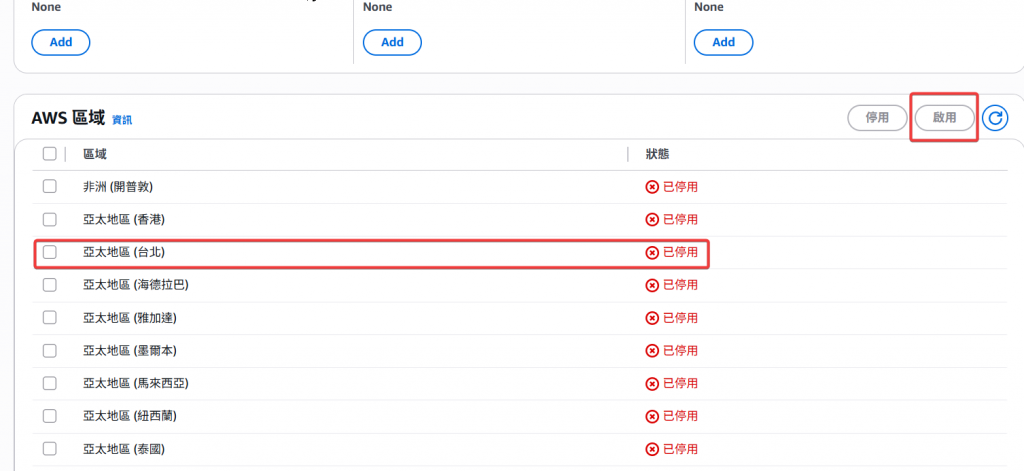Click the disabled icon beside 亞太地區 (海德拉巴)
The height and width of the screenshot is (471, 1024).
pos(652,285)
